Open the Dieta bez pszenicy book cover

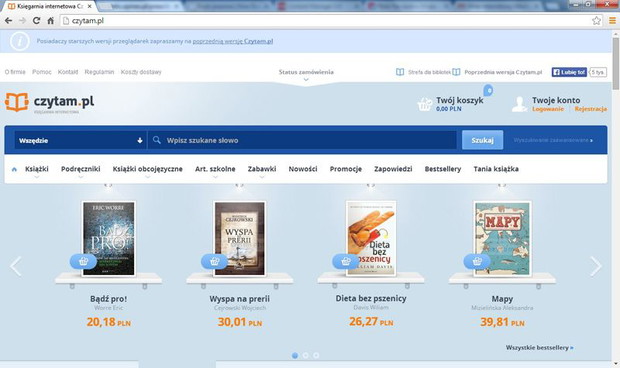pyautogui.click(x=371, y=238)
